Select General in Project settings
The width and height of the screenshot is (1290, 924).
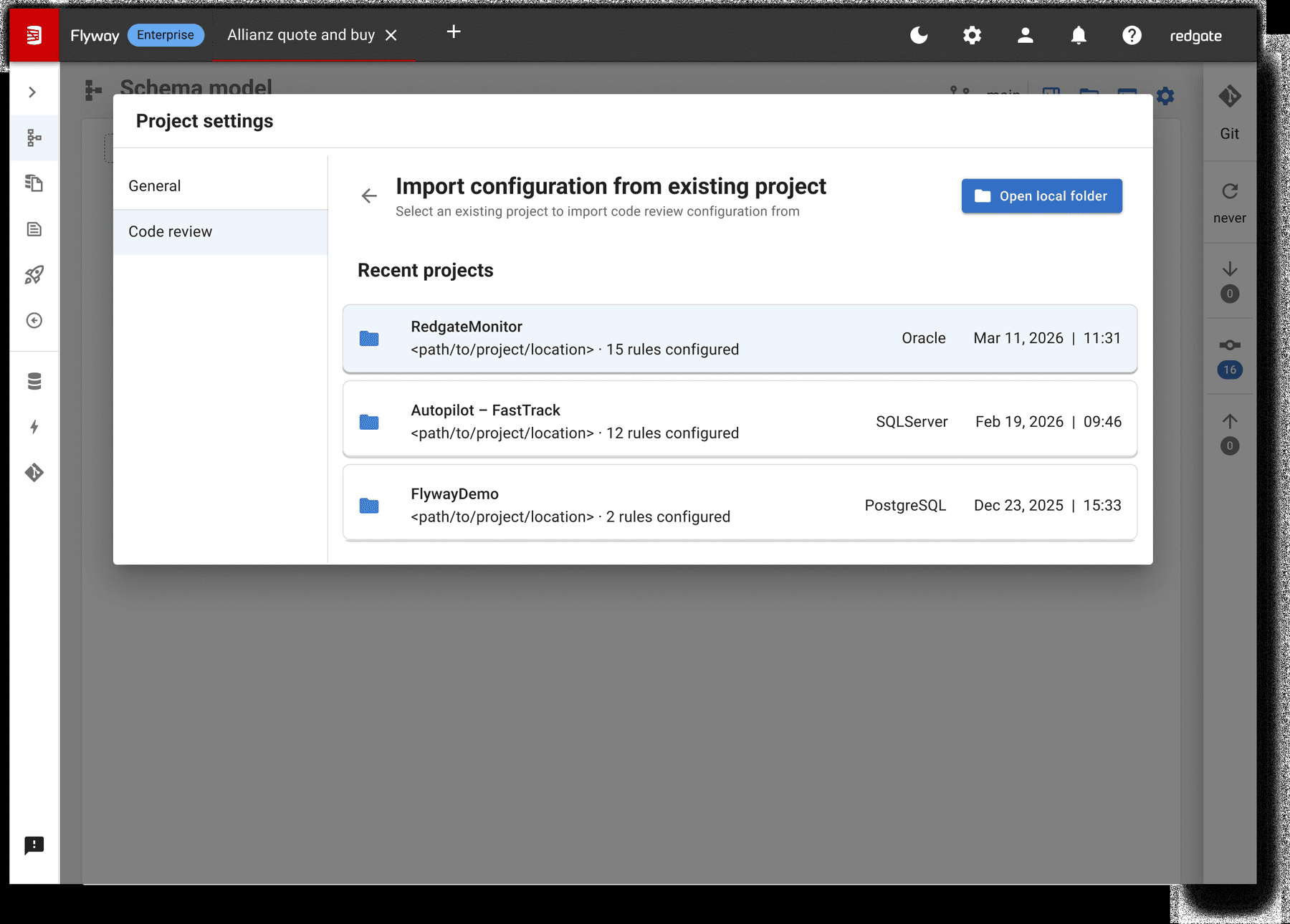click(x=220, y=186)
